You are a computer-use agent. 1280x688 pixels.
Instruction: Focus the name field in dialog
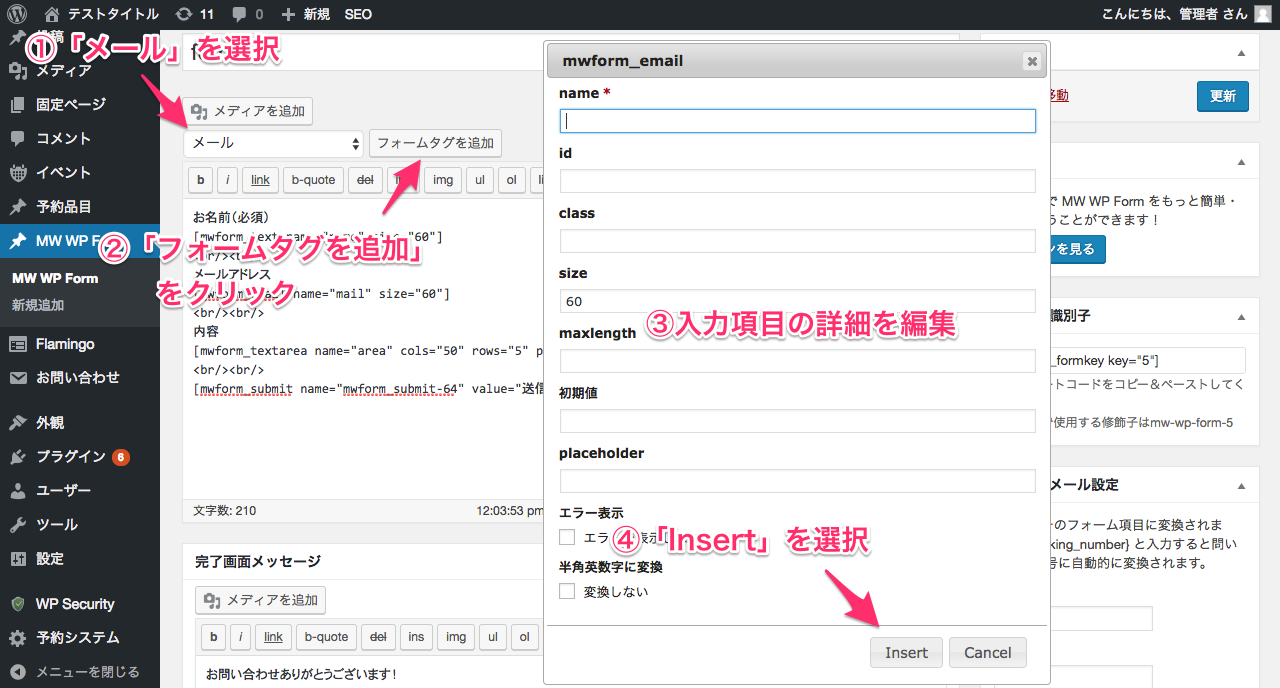click(x=797, y=121)
